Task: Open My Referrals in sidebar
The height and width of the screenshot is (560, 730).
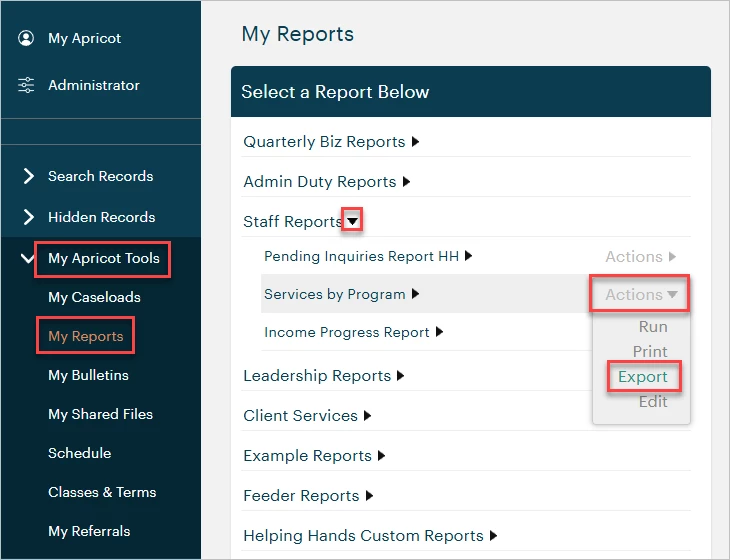Action: point(89,531)
